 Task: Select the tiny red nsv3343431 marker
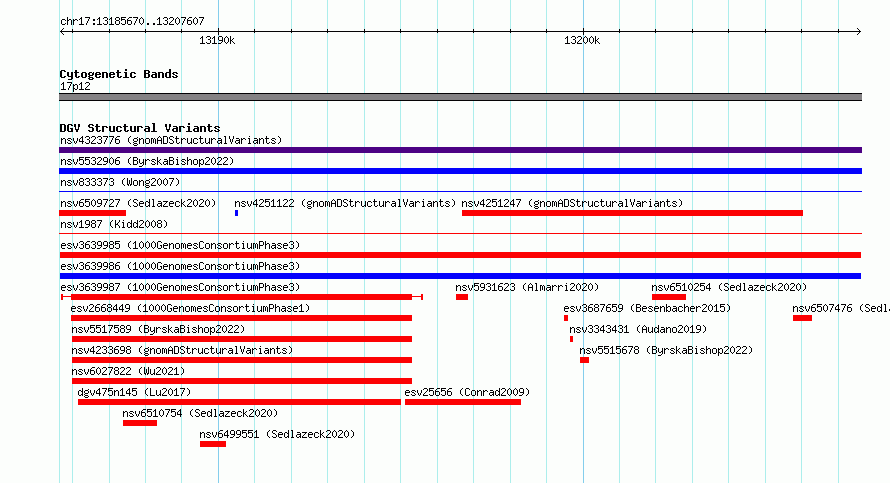pyautogui.click(x=571, y=339)
